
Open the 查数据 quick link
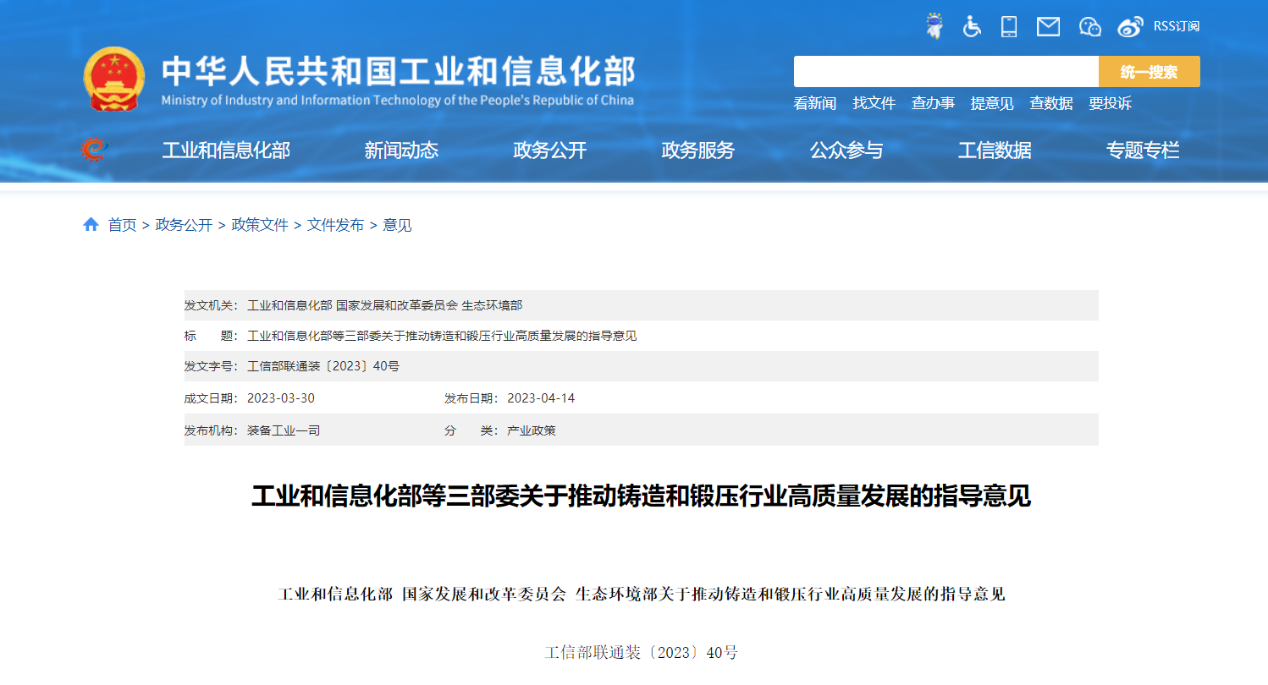pos(1051,103)
